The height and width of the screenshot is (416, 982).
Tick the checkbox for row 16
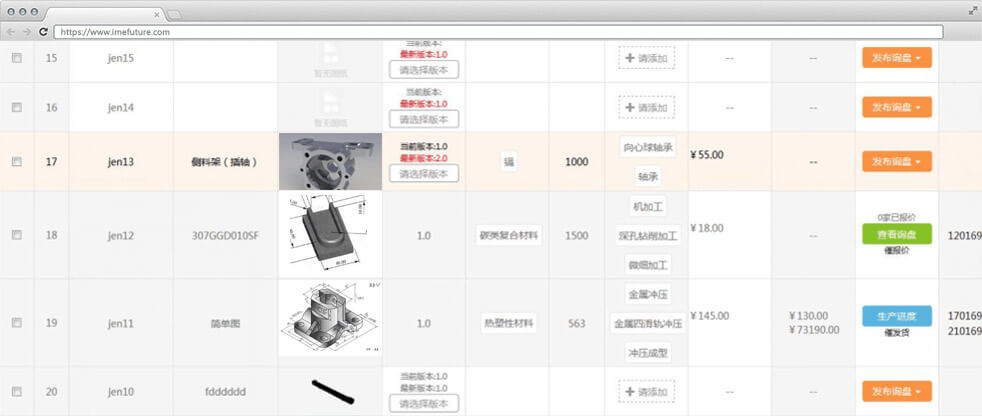[17, 107]
